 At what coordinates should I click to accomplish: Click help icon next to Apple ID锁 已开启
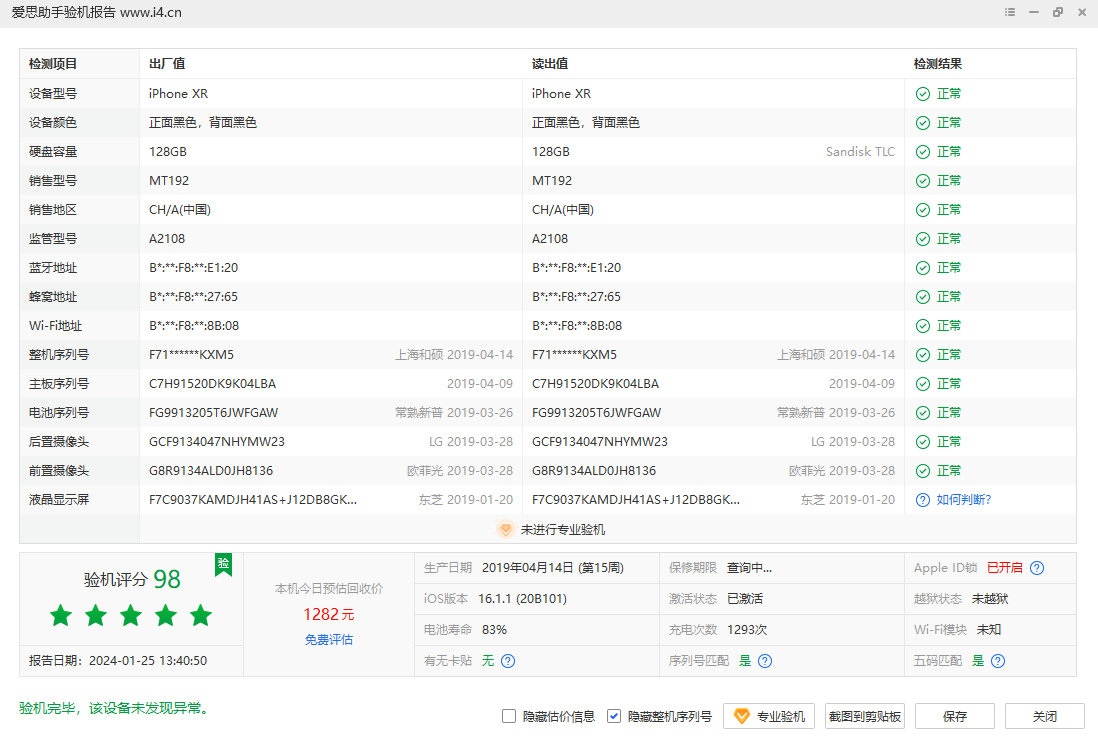(1037, 568)
